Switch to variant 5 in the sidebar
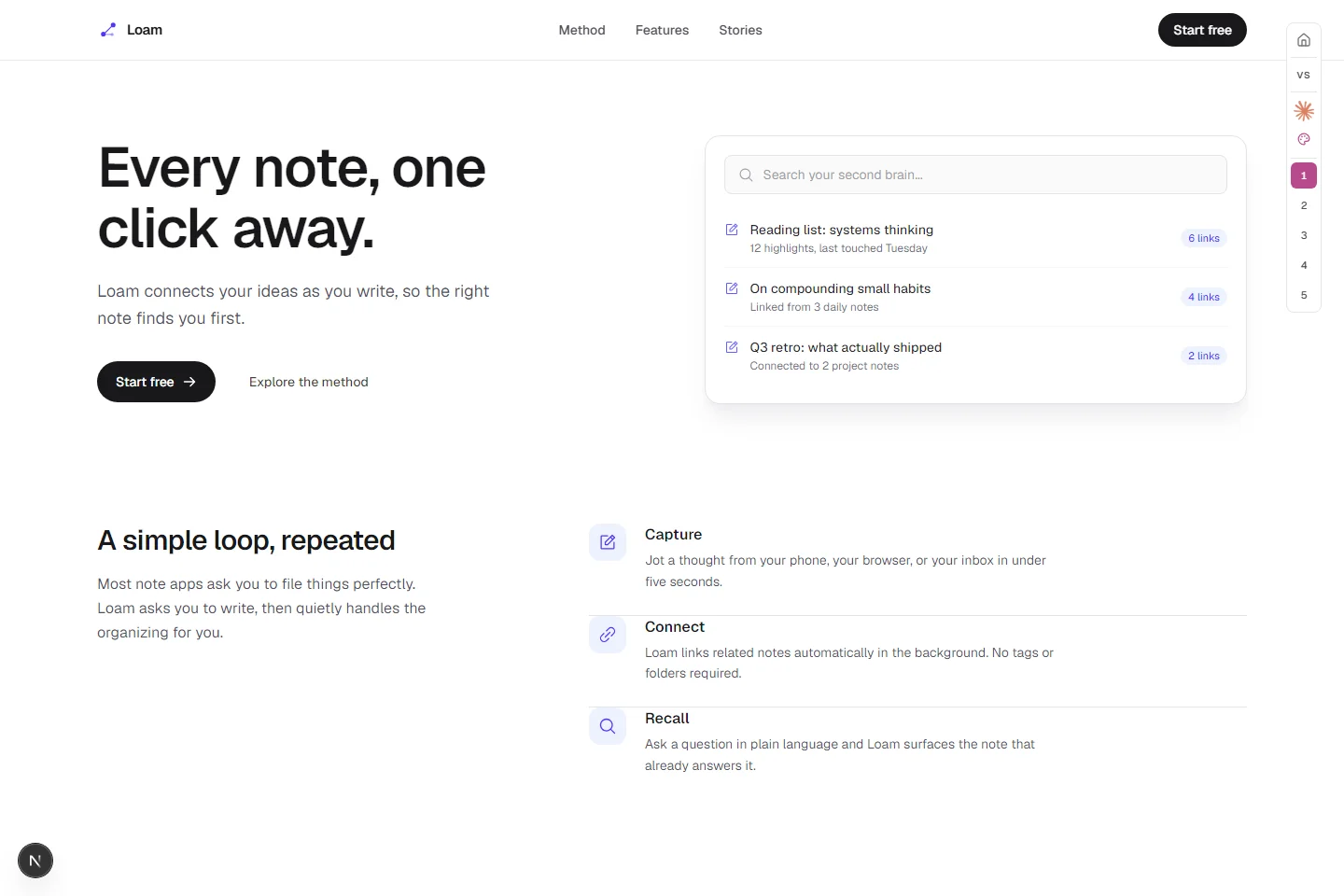Screen dimensions: 1344x896 tap(1304, 295)
